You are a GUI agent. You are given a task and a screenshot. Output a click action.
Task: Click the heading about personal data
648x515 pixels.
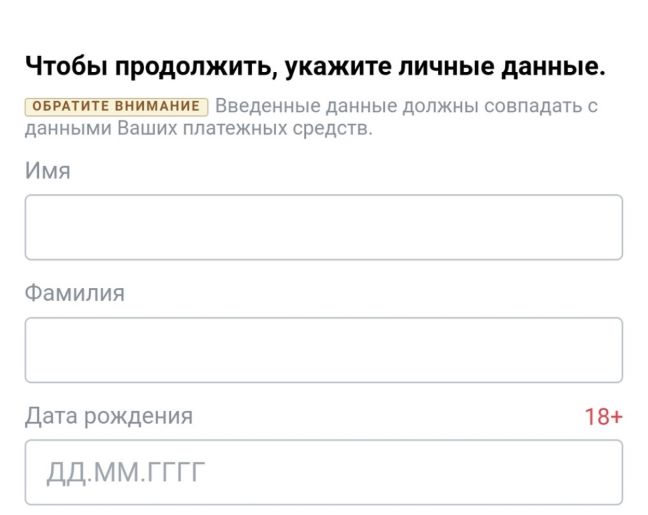point(315,68)
